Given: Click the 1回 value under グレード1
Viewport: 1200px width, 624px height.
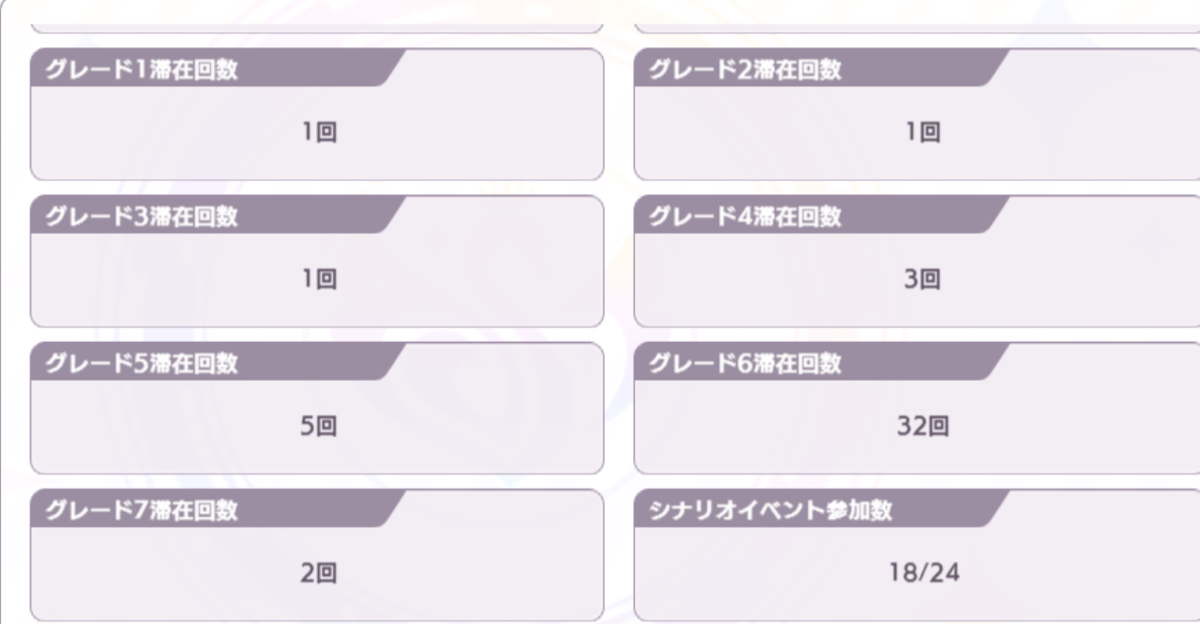Looking at the screenshot, I should coord(319,132).
